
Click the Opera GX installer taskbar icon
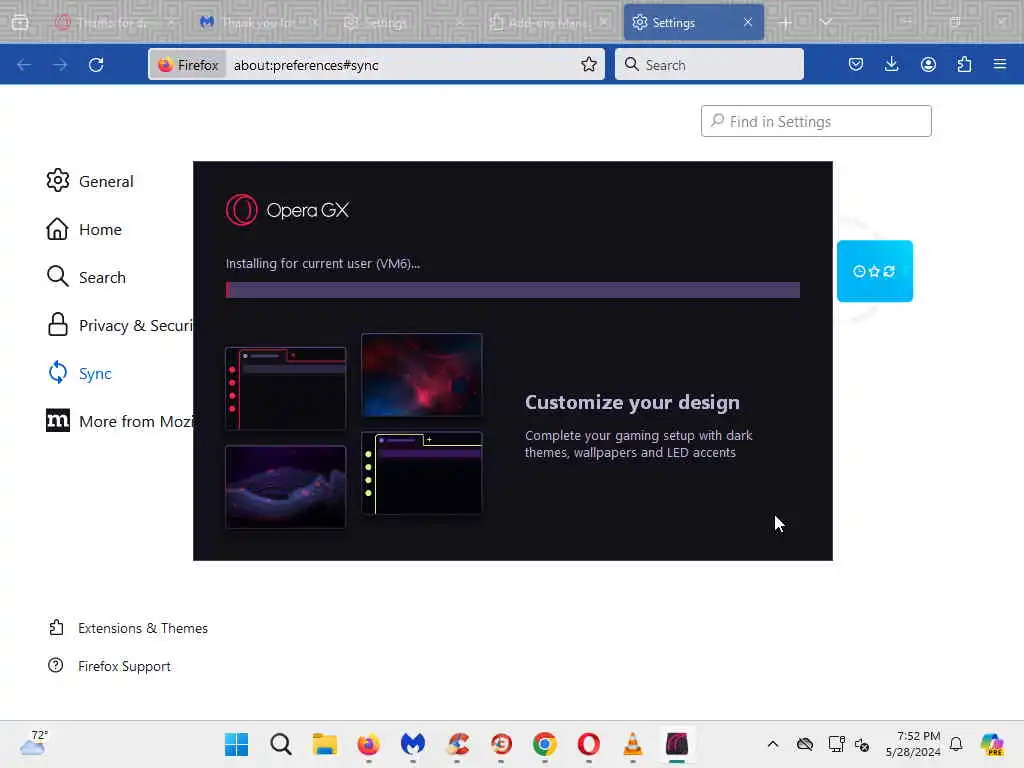coord(677,744)
